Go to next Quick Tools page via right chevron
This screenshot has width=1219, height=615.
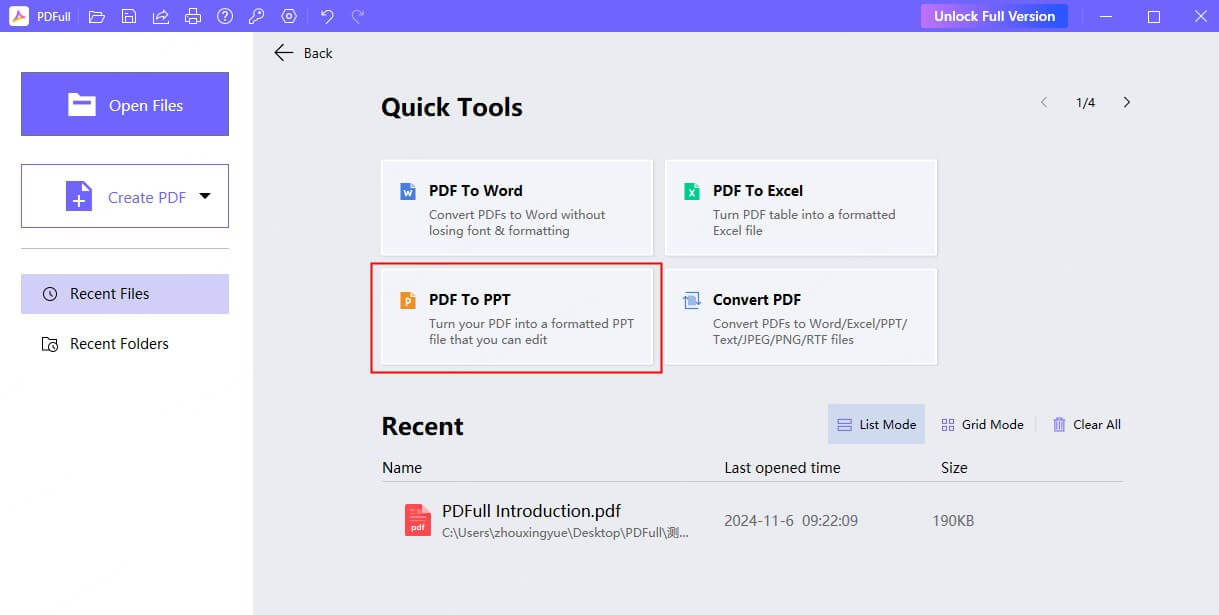1127,102
